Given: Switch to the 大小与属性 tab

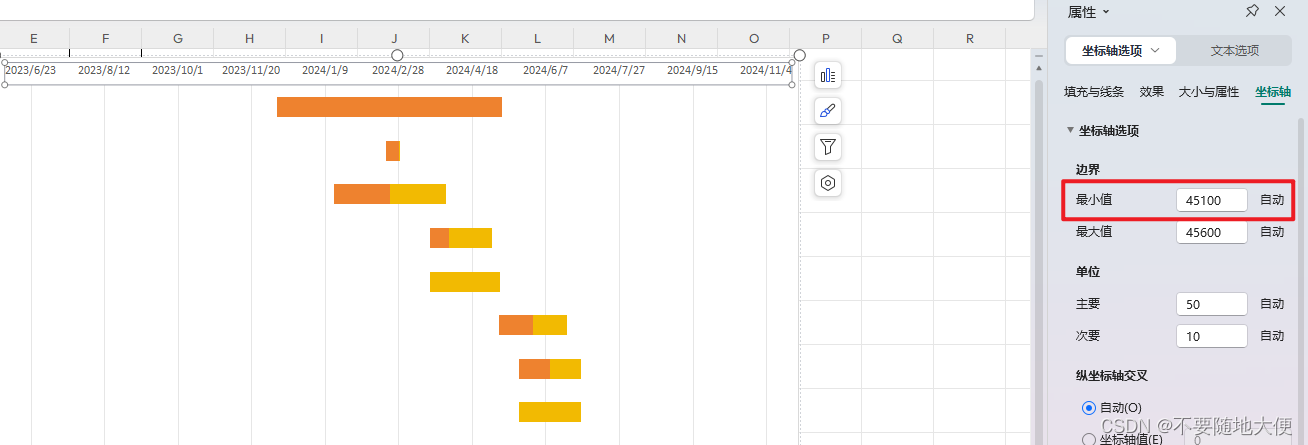Looking at the screenshot, I should point(1209,92).
